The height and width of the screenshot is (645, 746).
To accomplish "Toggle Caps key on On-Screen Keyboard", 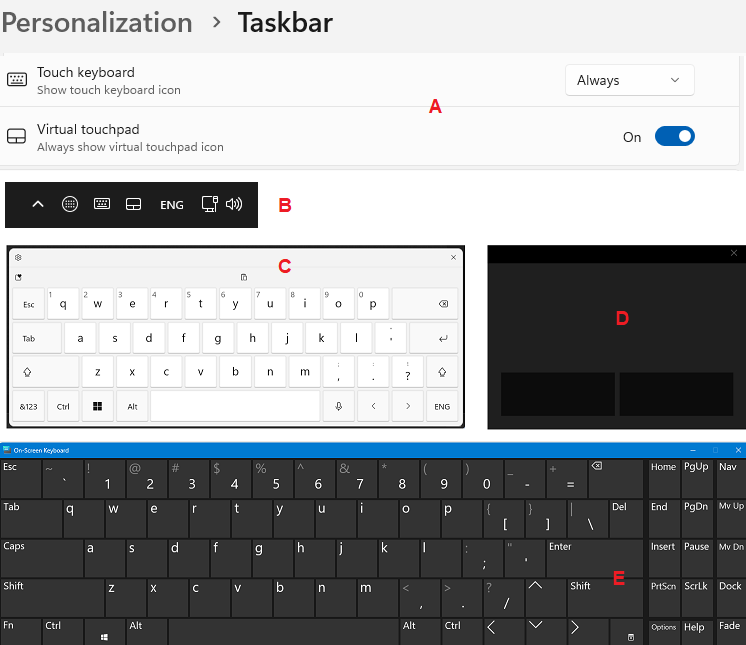I will (x=42, y=558).
